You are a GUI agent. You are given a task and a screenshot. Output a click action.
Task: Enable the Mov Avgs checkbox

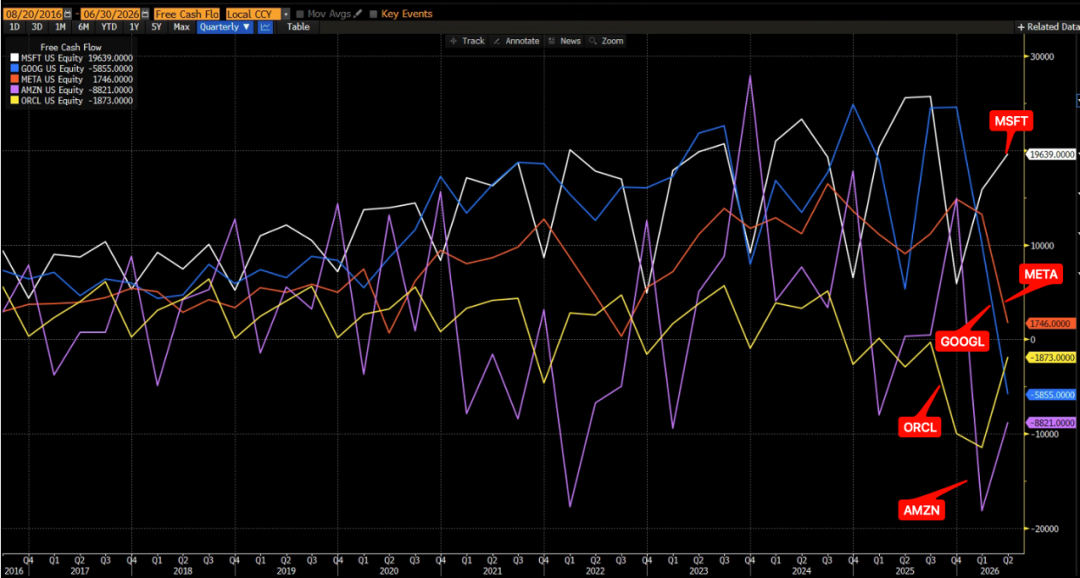point(300,14)
